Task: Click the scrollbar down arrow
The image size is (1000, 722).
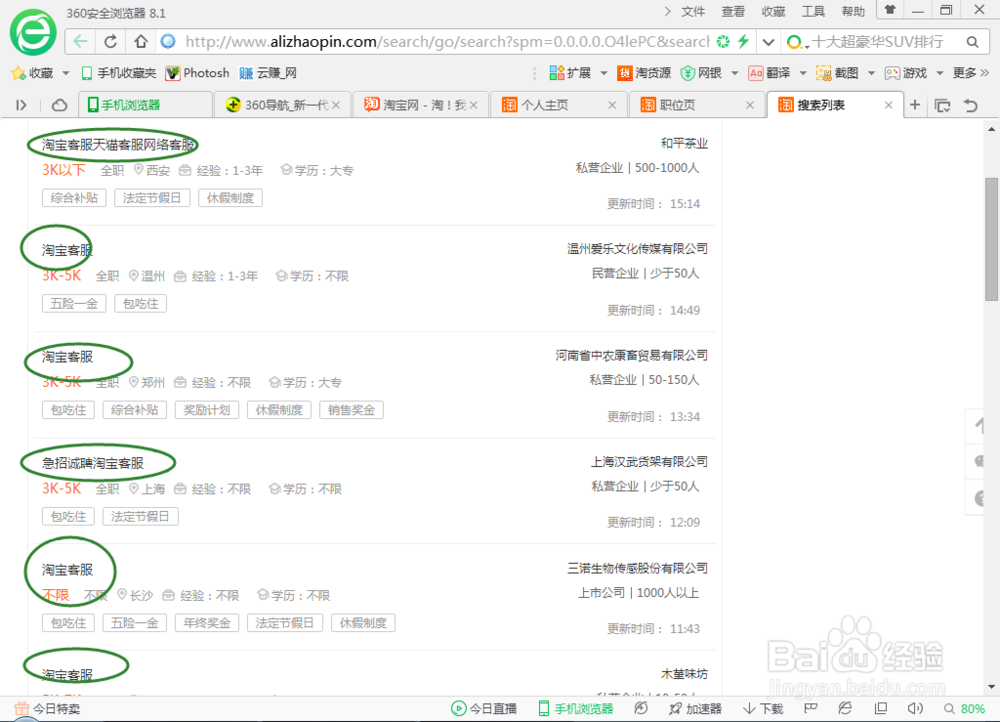Action: 991,687
